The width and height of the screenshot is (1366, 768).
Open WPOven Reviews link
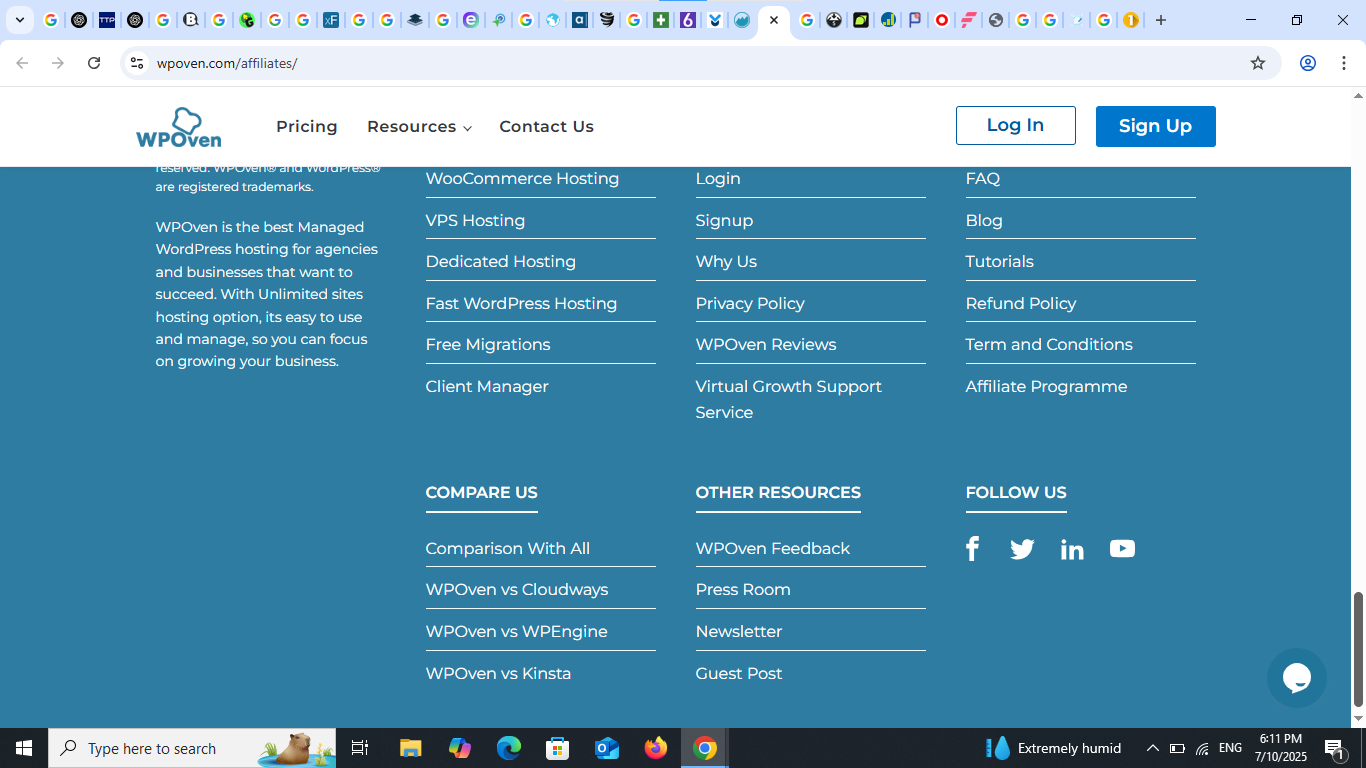[766, 345]
